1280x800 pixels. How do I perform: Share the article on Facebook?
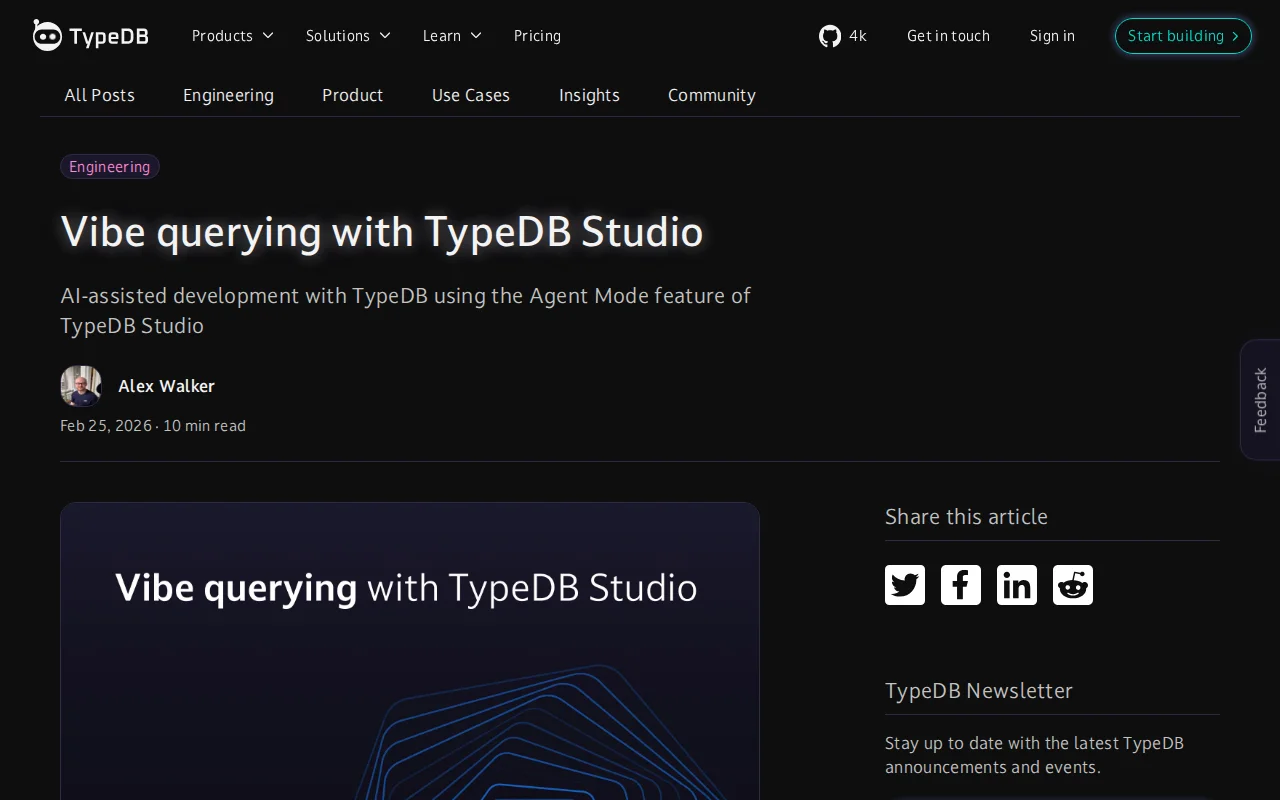coord(961,585)
